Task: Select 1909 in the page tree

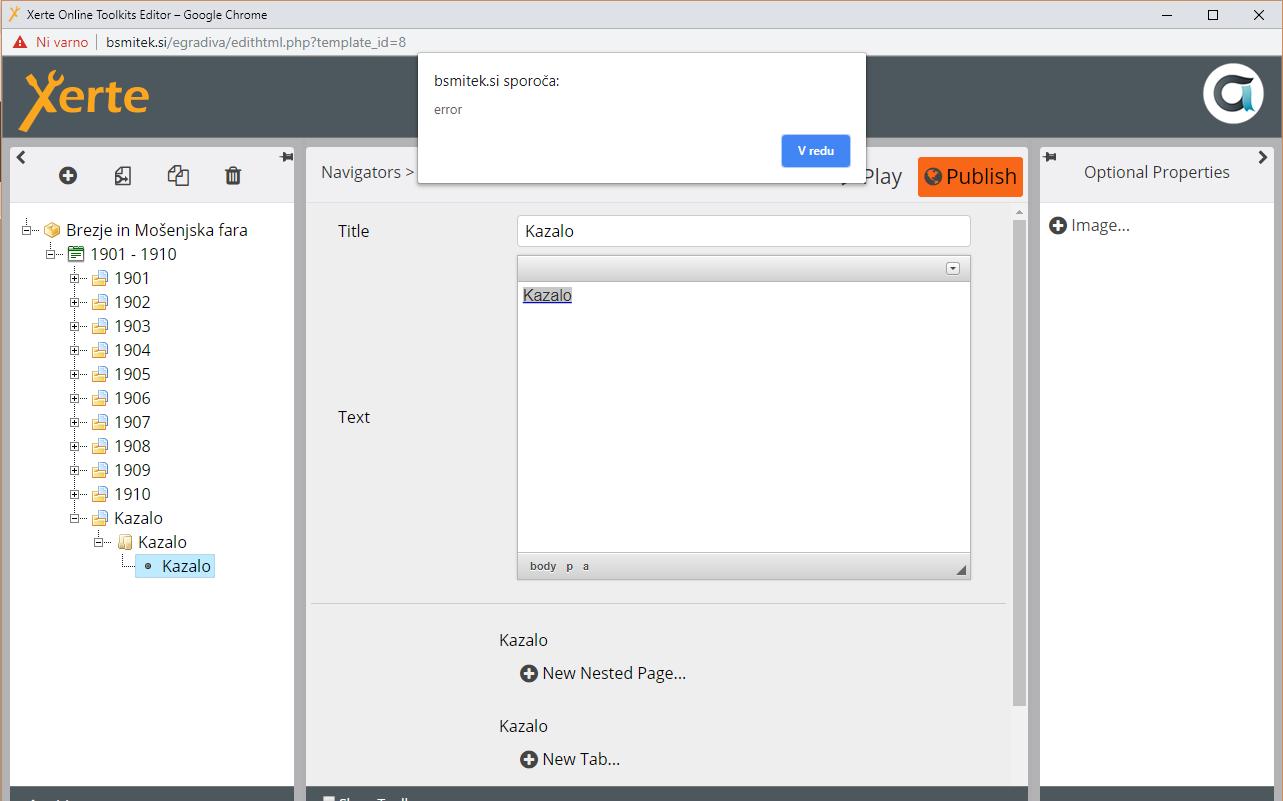Action: click(132, 470)
